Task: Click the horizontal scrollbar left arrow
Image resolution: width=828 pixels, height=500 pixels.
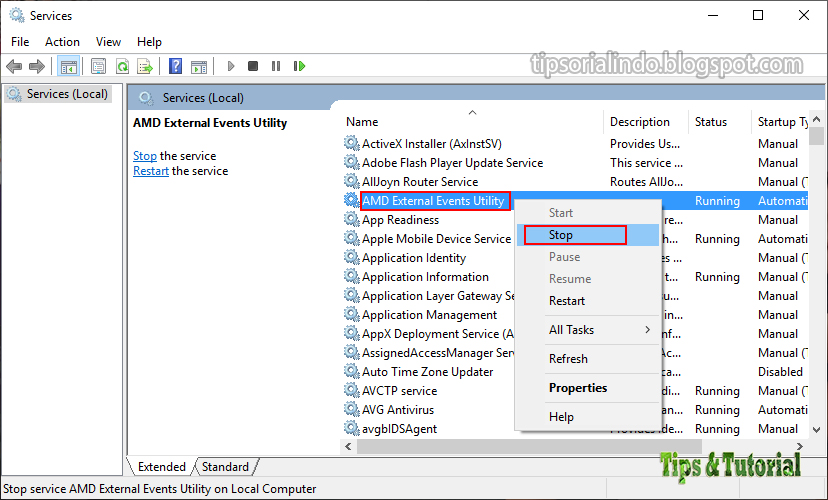Action: pos(349,447)
